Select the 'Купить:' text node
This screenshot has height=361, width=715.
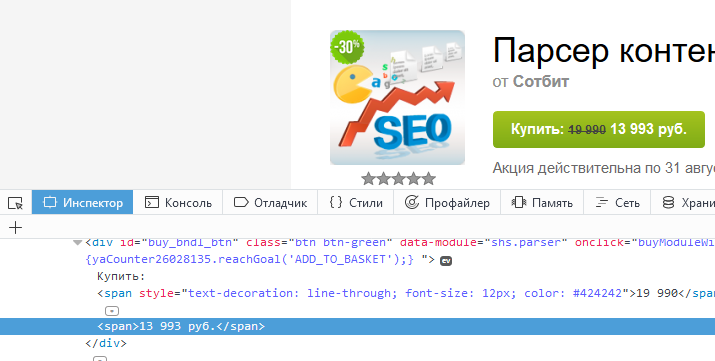point(121,276)
